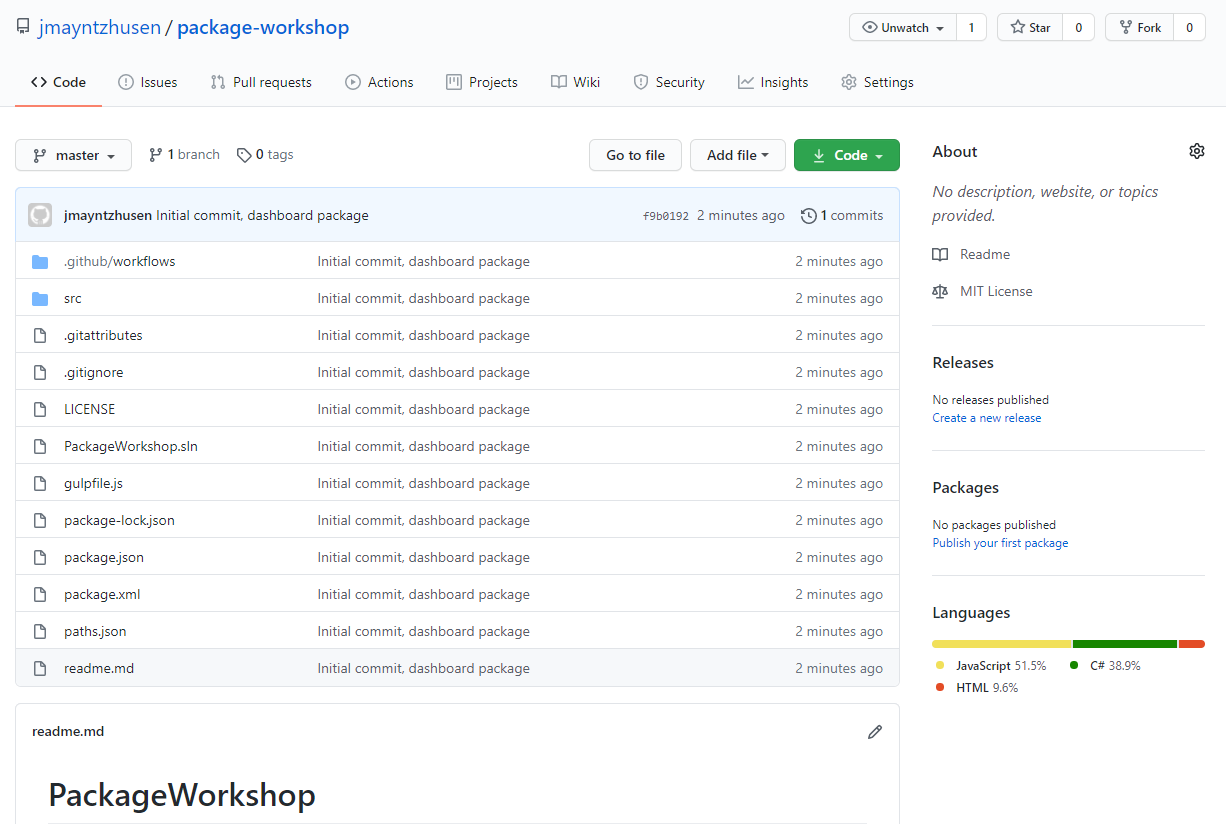The image size is (1226, 824).
Task: Click the fork count 0
Action: pos(1189,27)
